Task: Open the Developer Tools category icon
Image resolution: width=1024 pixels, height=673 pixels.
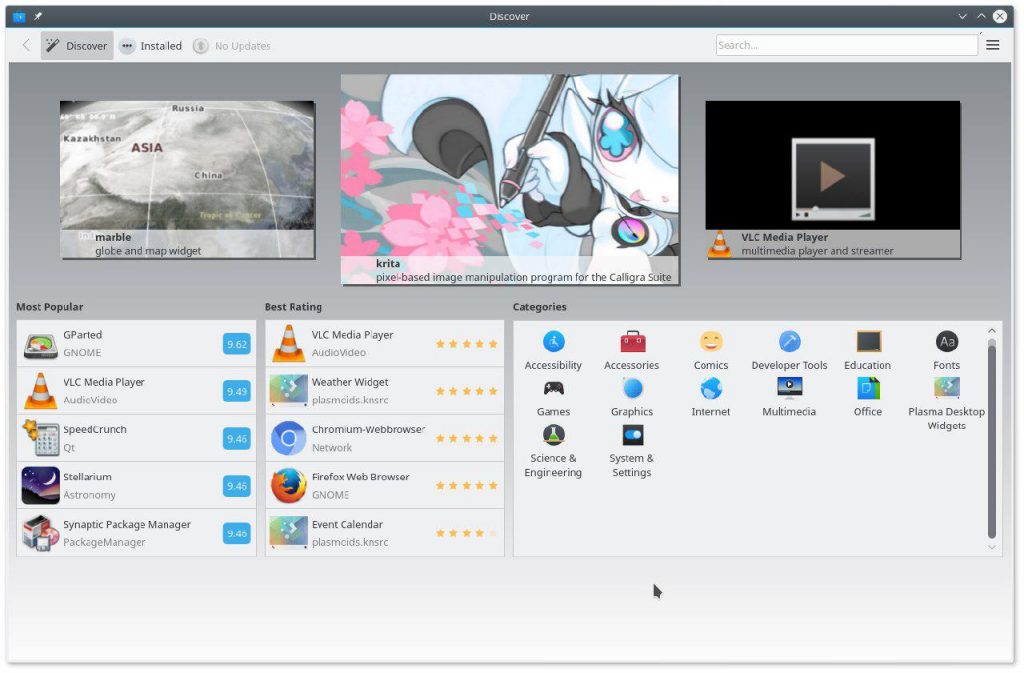Action: point(790,342)
